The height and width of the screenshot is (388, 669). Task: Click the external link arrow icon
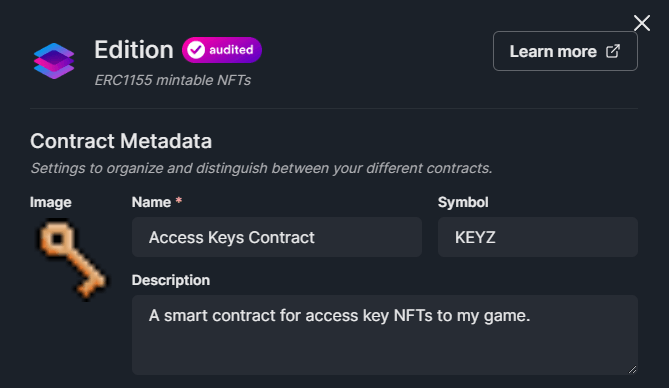[x=613, y=51]
